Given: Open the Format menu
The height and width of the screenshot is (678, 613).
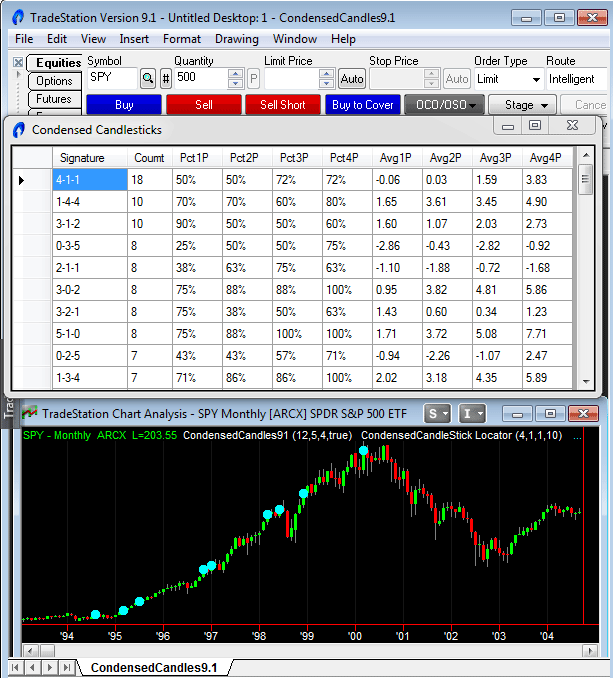Looking at the screenshot, I should [x=182, y=39].
